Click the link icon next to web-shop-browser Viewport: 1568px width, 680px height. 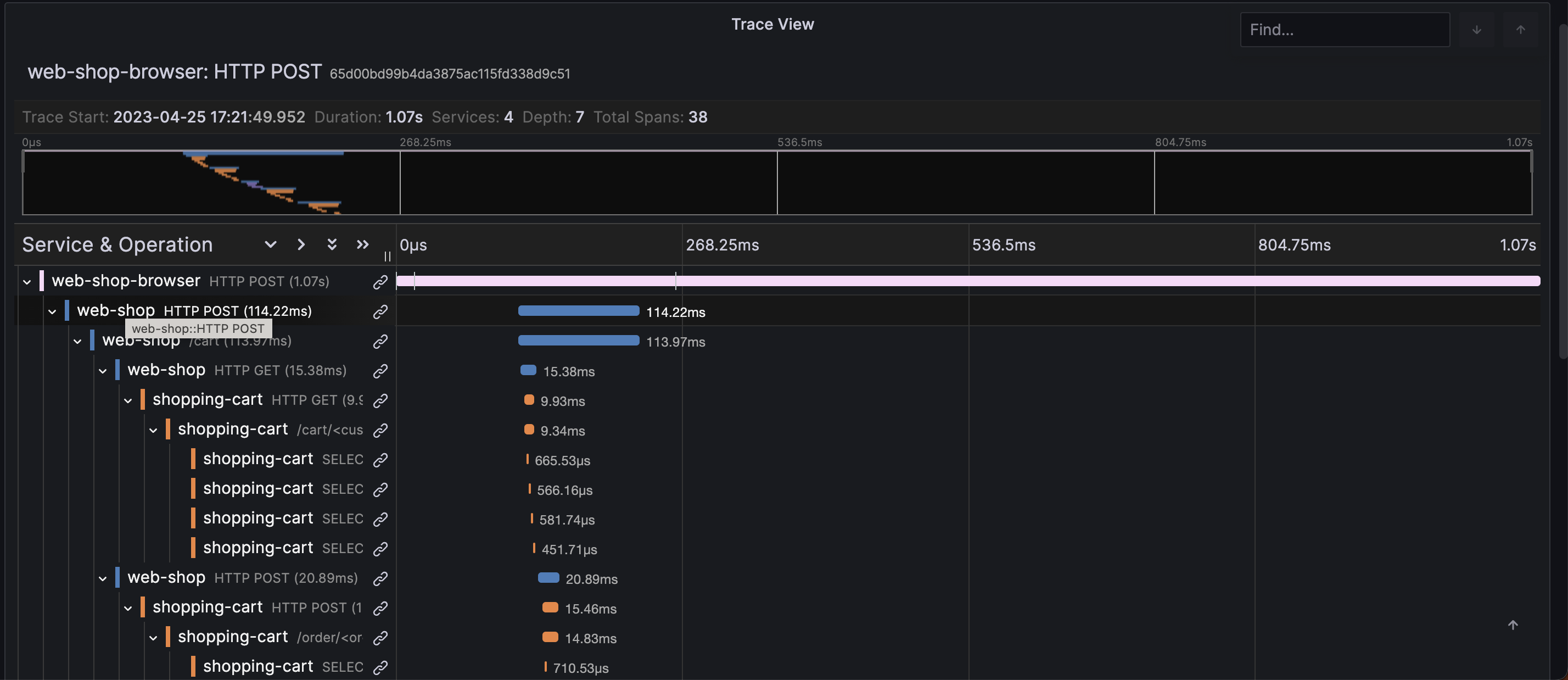(379, 281)
